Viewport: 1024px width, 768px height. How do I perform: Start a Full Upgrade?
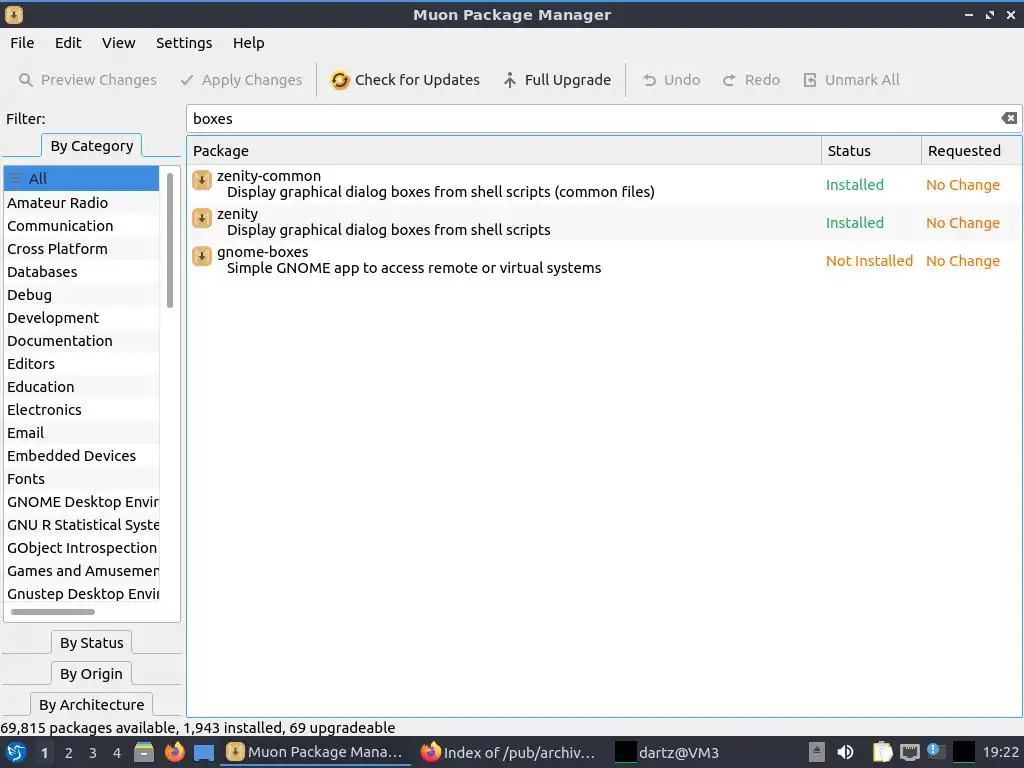pos(557,80)
